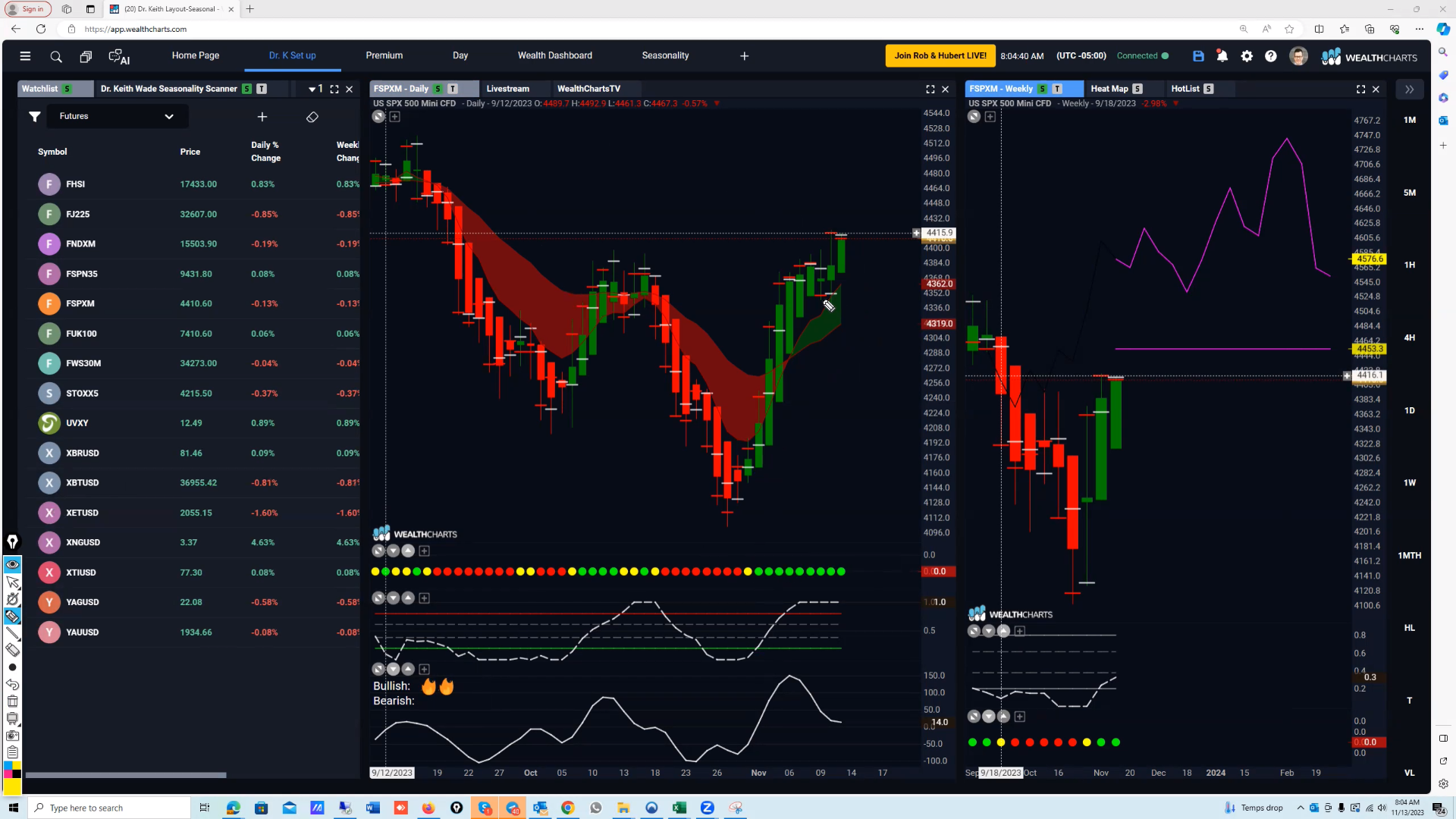Open the user profile avatar
This screenshot has width=1456, height=819.
click(1298, 56)
